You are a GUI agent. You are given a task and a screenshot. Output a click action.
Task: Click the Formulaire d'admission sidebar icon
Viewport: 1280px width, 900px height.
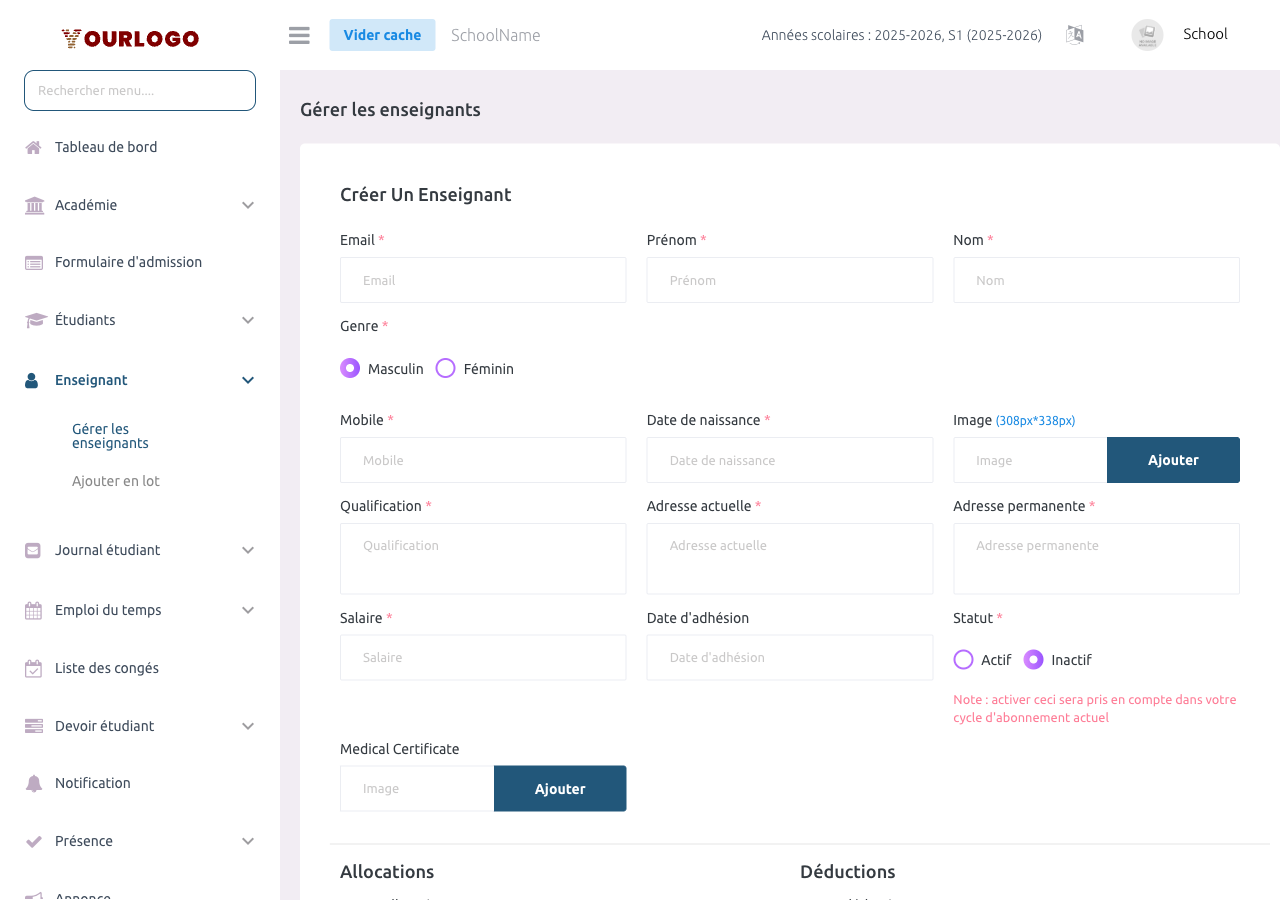(34, 263)
